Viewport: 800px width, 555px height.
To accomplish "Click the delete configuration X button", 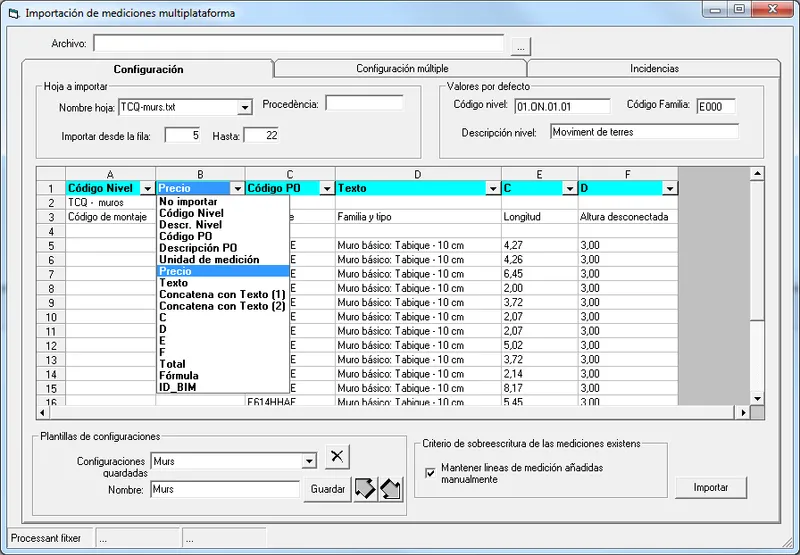I will (337, 456).
